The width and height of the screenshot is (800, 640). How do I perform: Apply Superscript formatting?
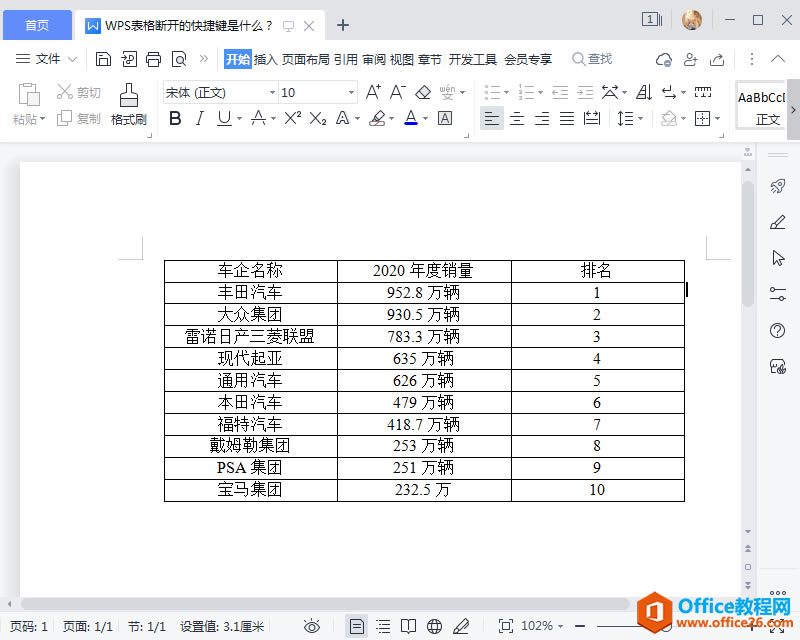coord(292,118)
